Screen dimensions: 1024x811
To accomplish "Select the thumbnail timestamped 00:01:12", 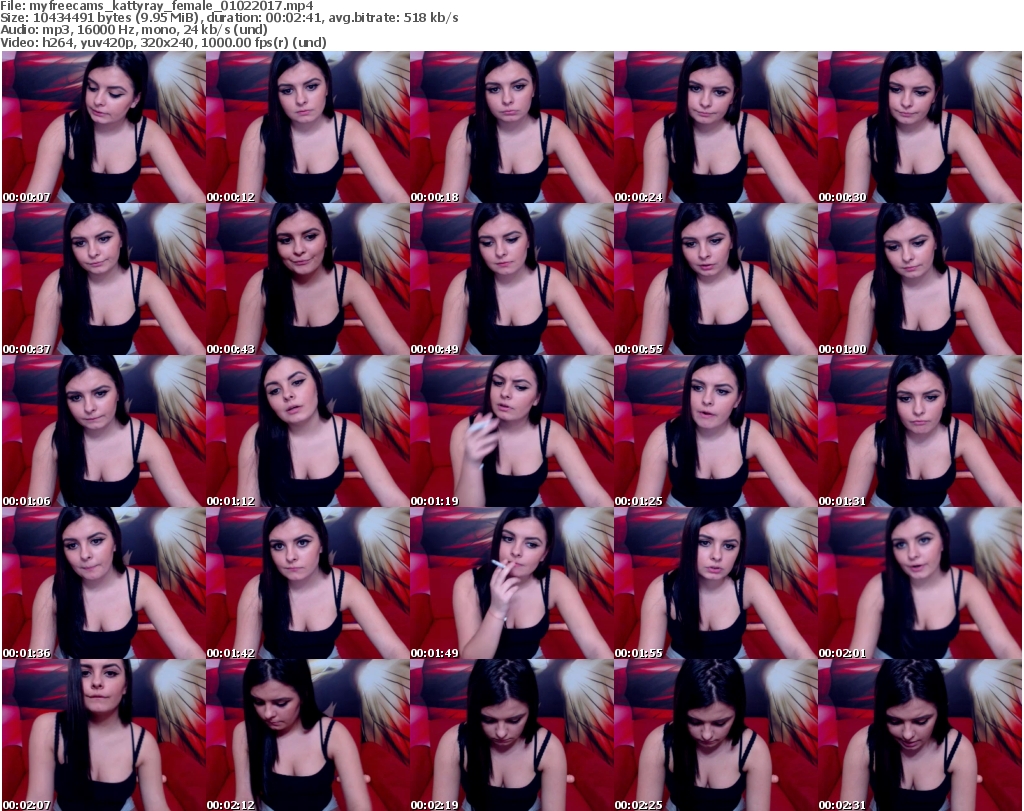I will click(x=308, y=432).
